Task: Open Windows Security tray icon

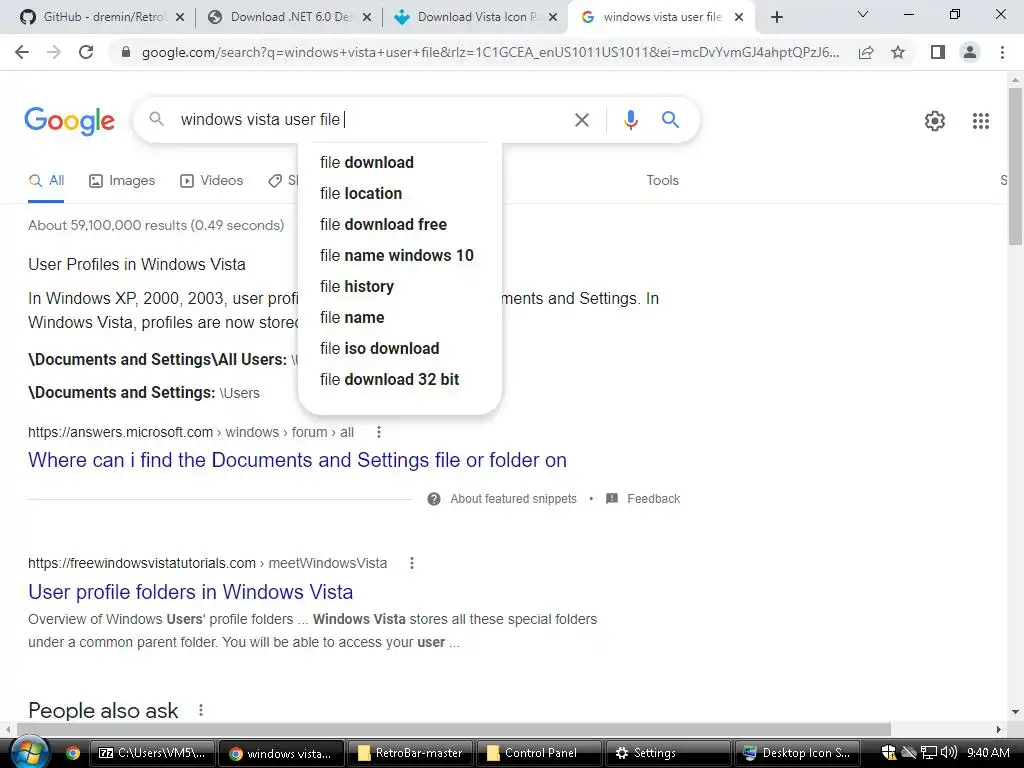Action: coord(888,752)
